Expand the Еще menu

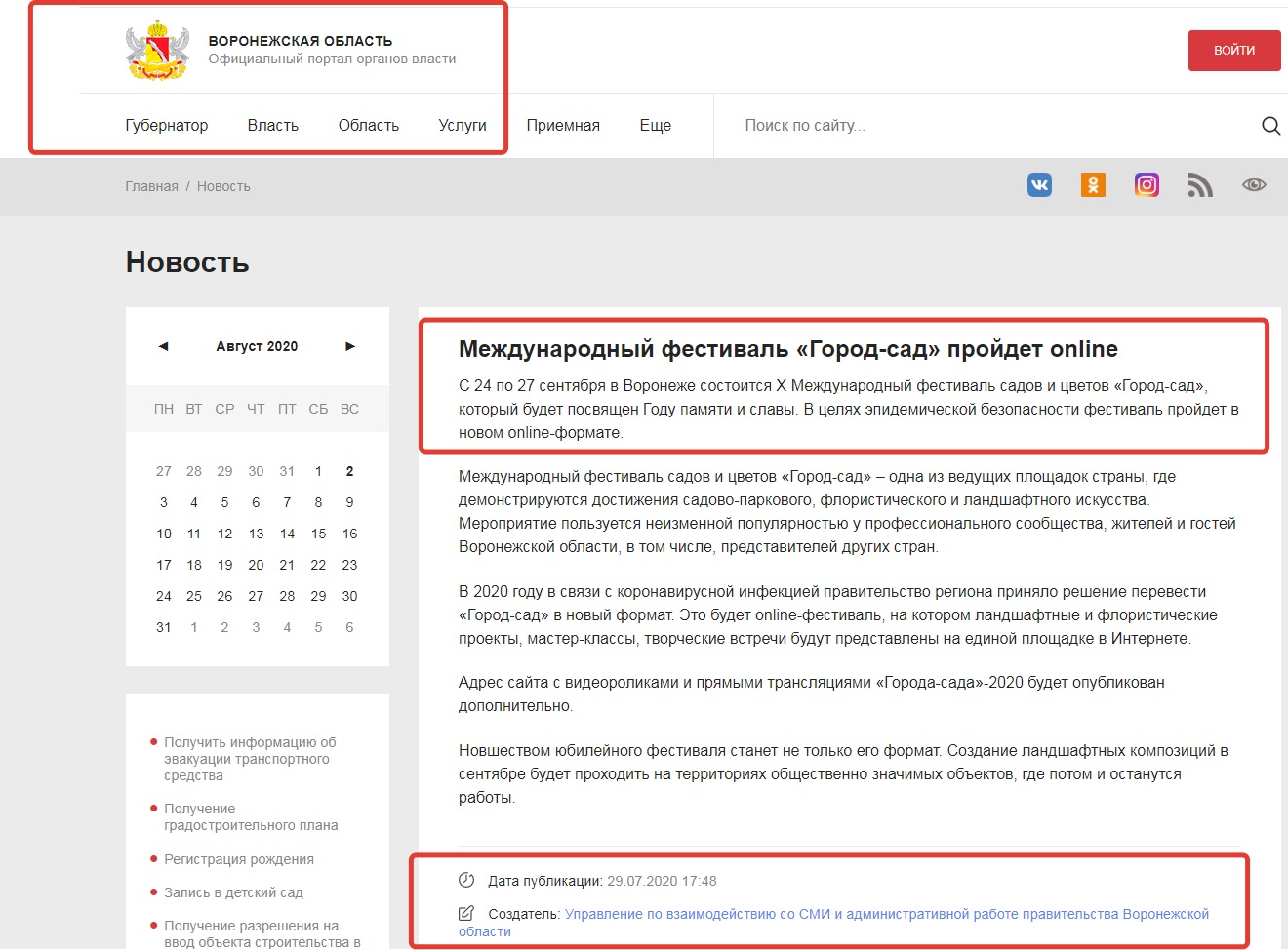click(x=655, y=126)
